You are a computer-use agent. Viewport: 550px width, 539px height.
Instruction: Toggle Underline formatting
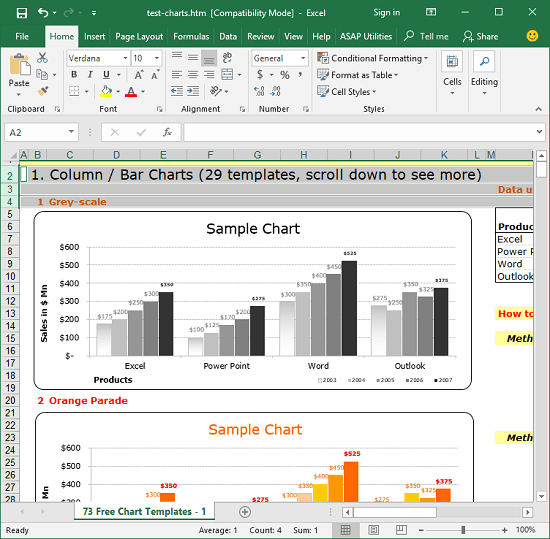[106, 75]
